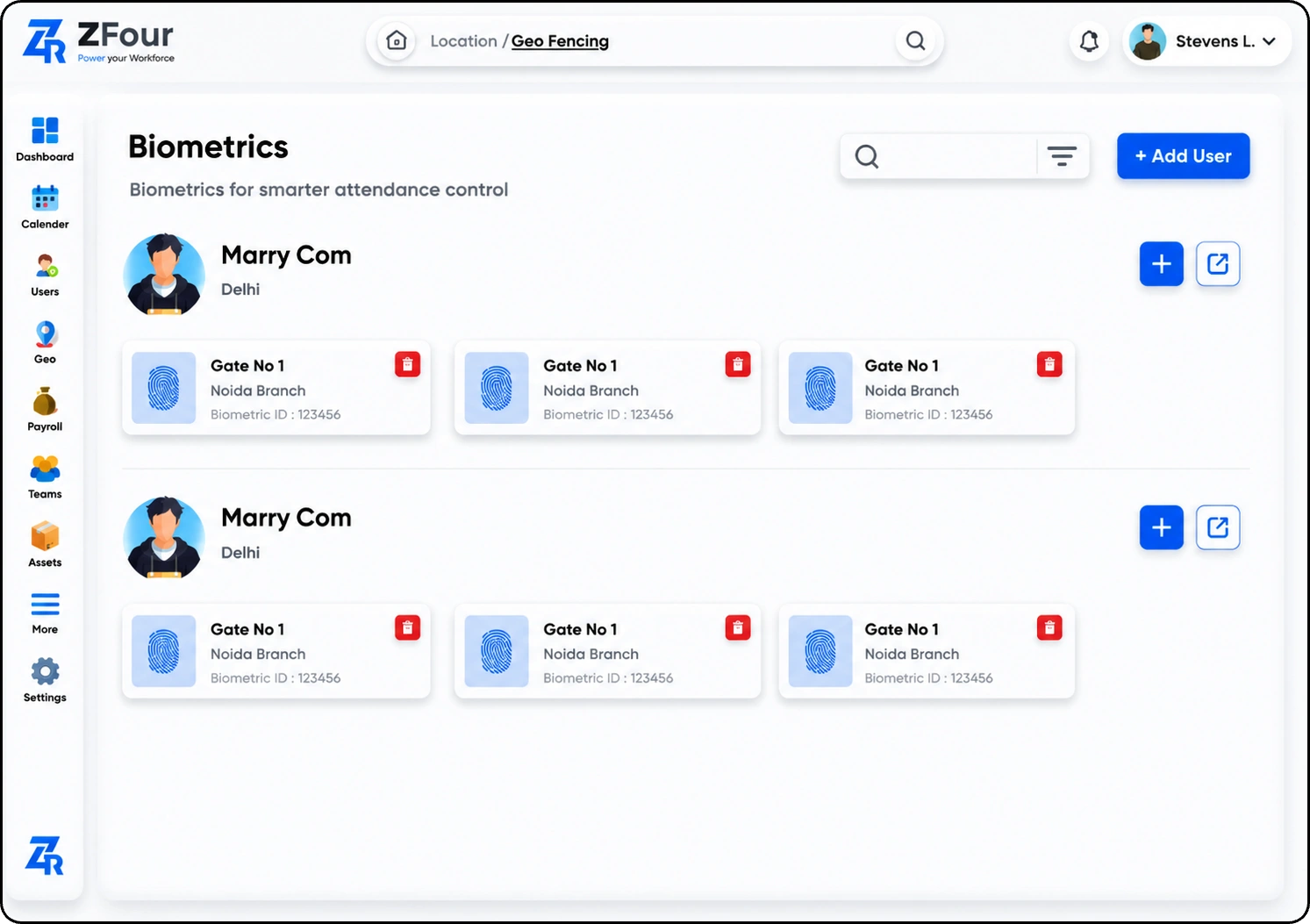The image size is (1310, 924).
Task: Click the Biometrics page heading
Action: click(208, 147)
